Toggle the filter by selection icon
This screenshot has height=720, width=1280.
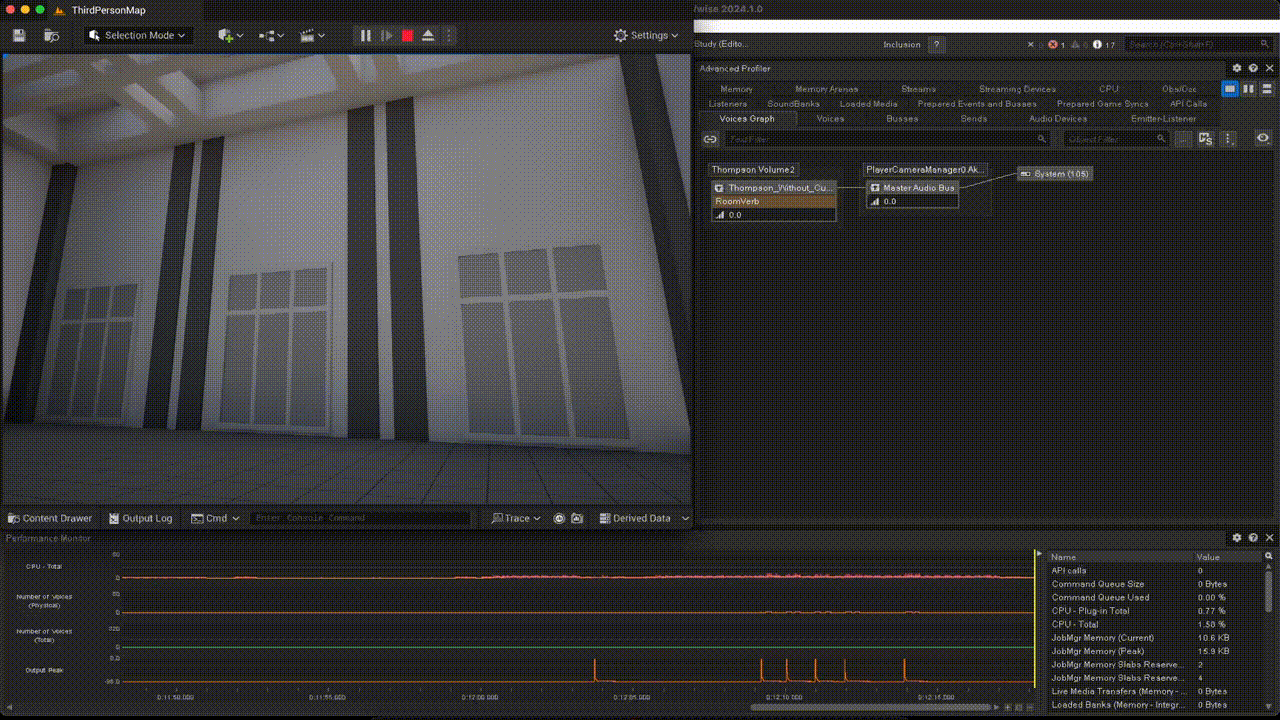tap(1206, 139)
